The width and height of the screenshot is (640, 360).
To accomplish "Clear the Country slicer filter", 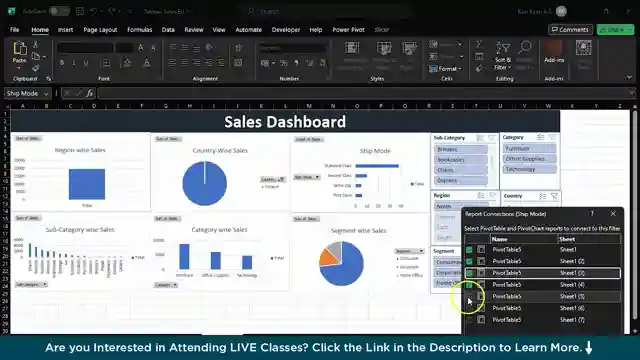I will click(x=554, y=196).
